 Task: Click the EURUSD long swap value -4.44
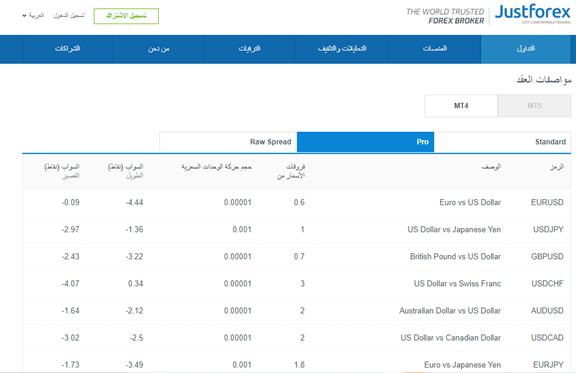point(134,202)
